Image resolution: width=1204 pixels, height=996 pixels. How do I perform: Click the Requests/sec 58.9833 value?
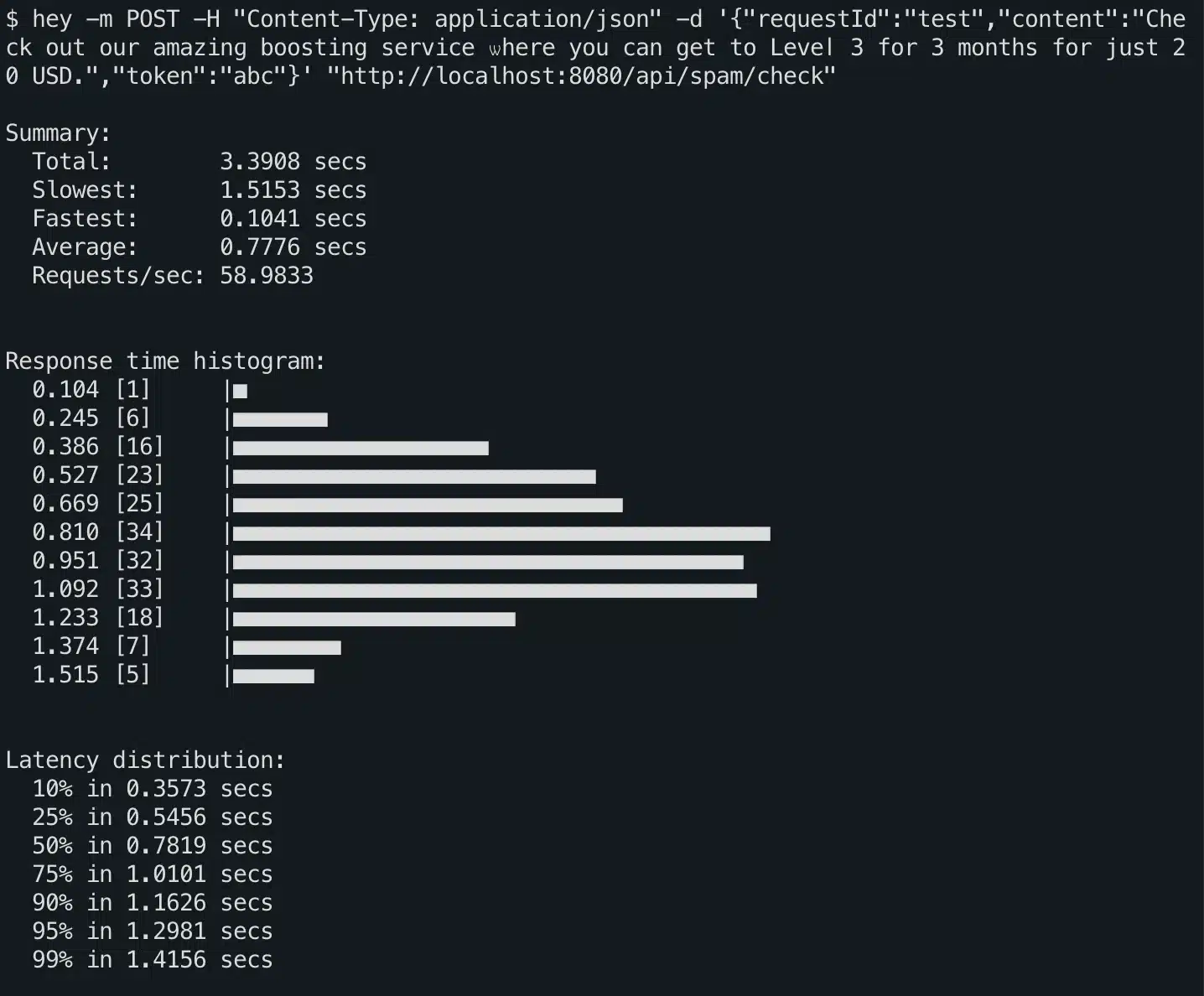pos(267,276)
